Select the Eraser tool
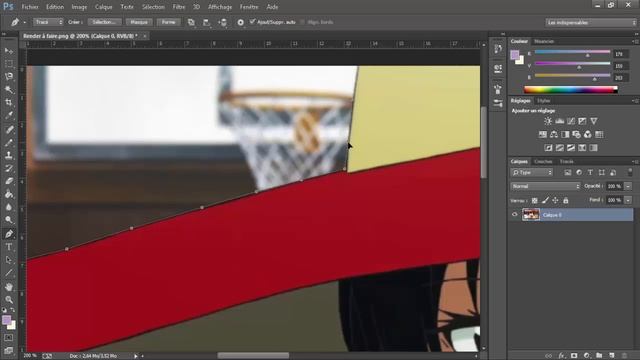The height and width of the screenshot is (360, 640). coord(9,181)
